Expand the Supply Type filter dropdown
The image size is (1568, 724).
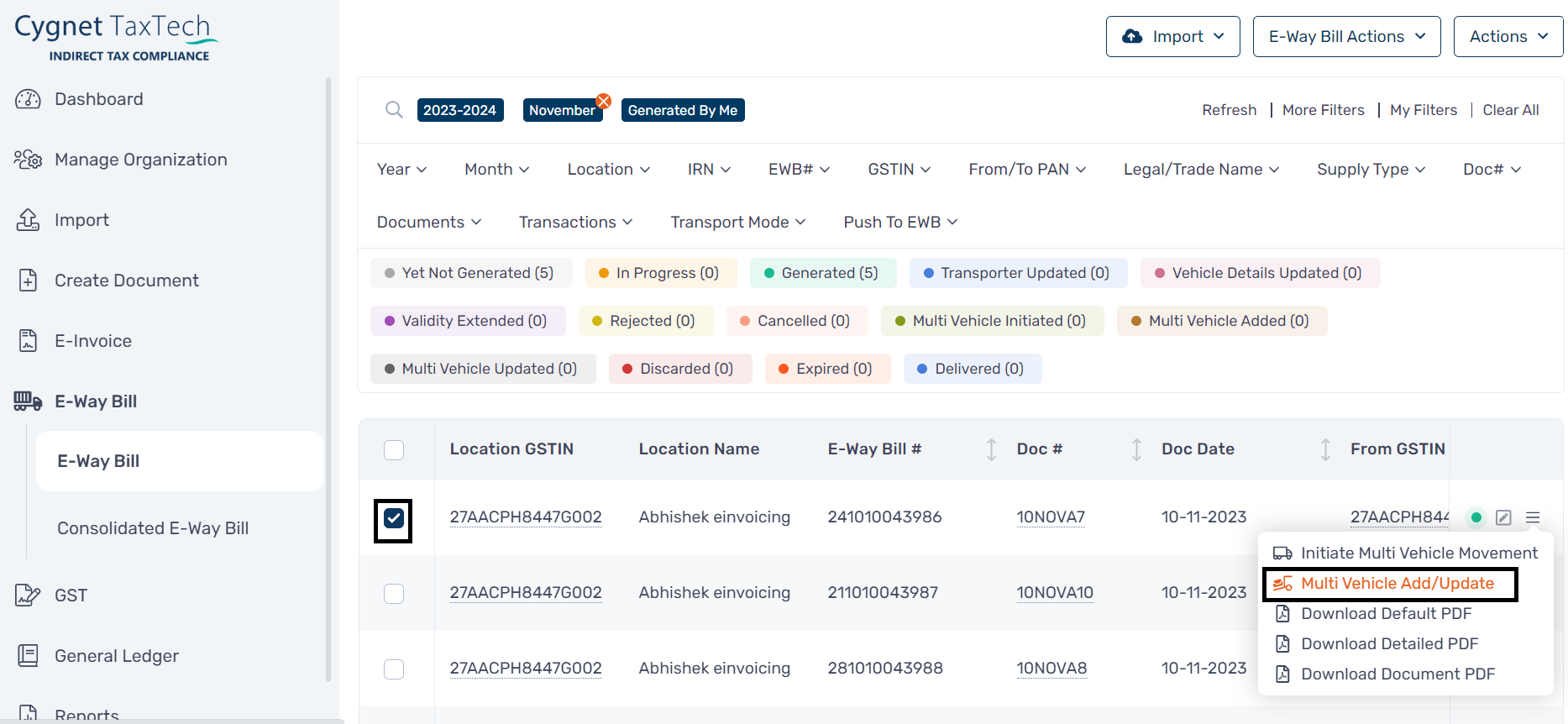pos(1371,170)
